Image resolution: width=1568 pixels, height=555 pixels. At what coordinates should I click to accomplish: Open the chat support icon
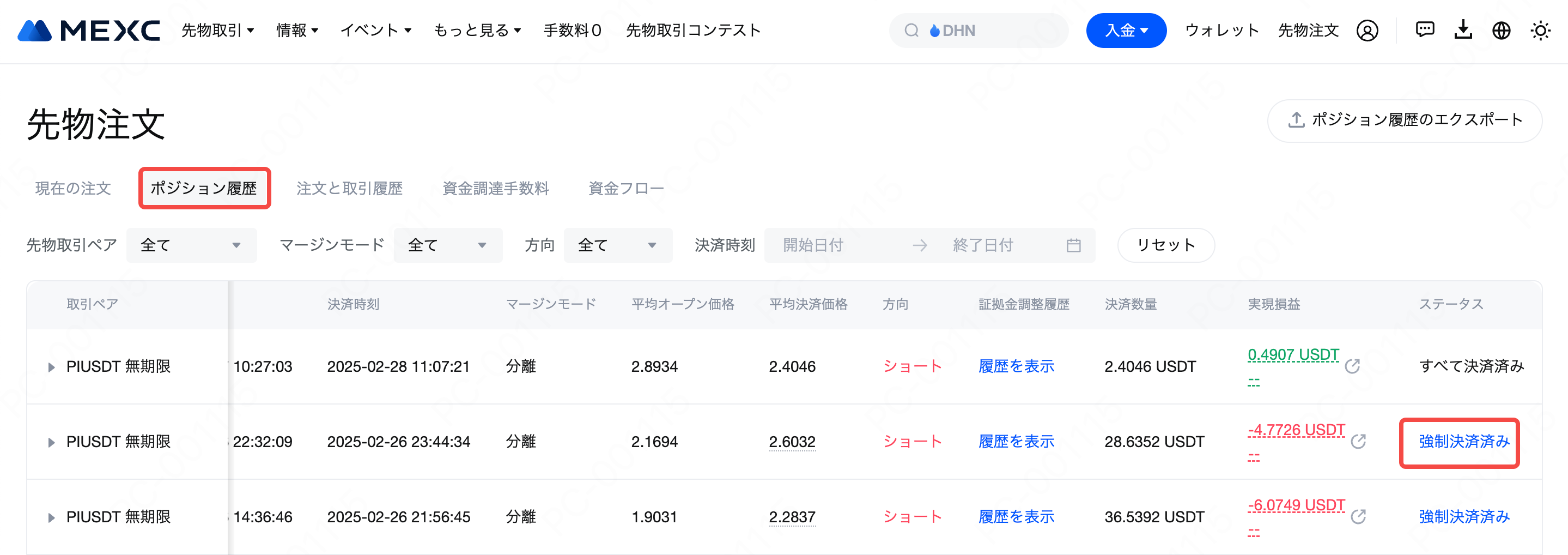click(x=1425, y=30)
